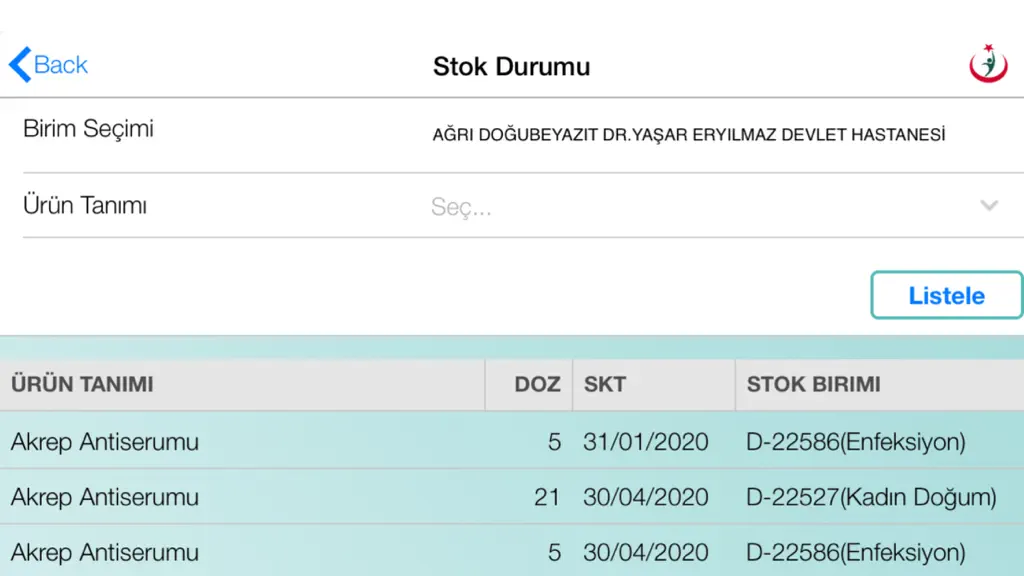Sort by SKT column header
1024x576 pixels.
point(605,384)
